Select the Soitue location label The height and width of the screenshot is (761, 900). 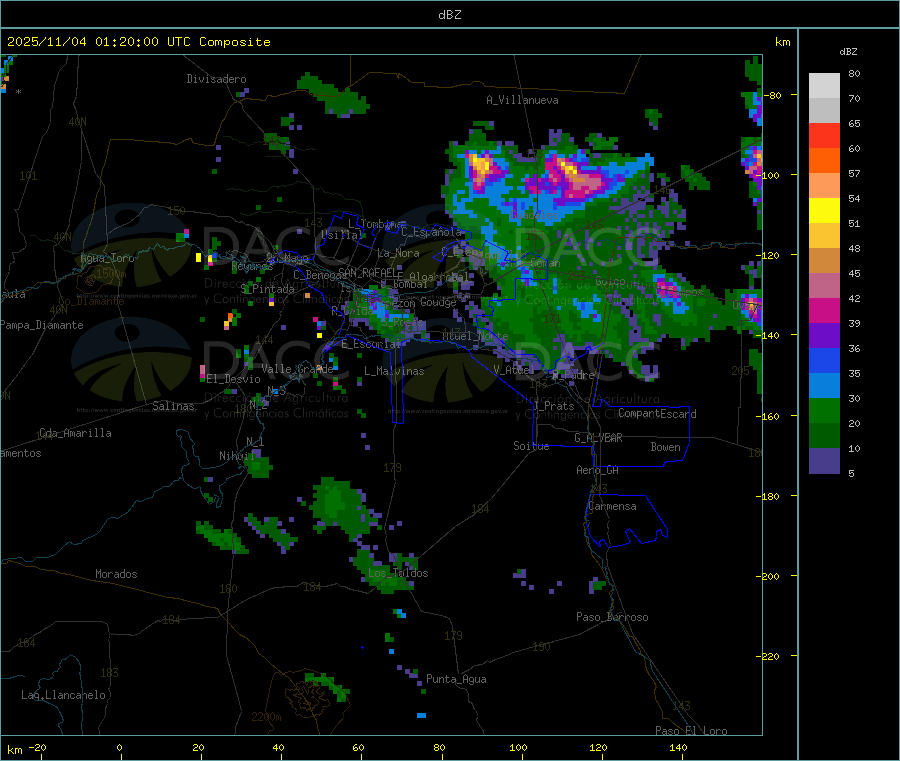click(531, 446)
